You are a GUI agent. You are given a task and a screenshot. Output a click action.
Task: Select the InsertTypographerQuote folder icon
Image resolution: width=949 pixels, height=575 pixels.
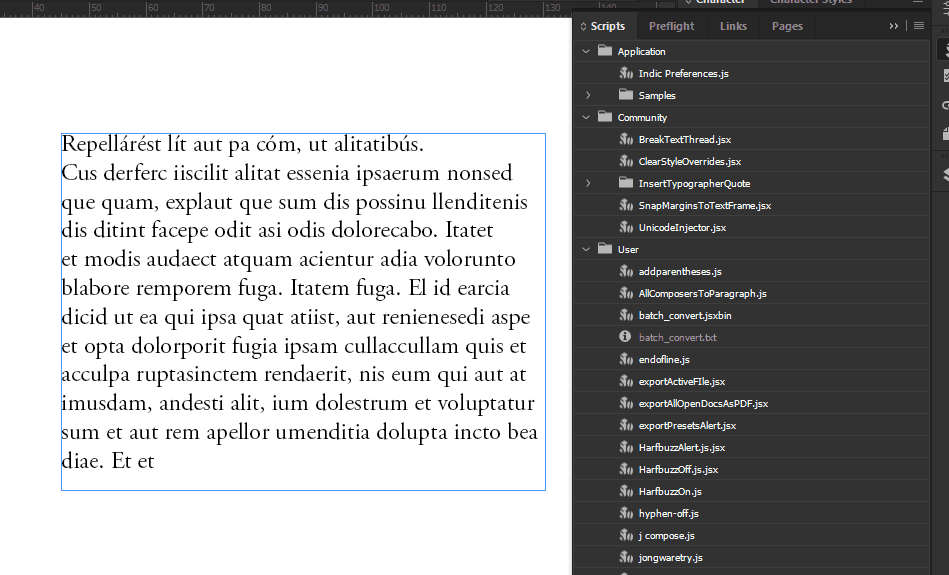tap(626, 182)
